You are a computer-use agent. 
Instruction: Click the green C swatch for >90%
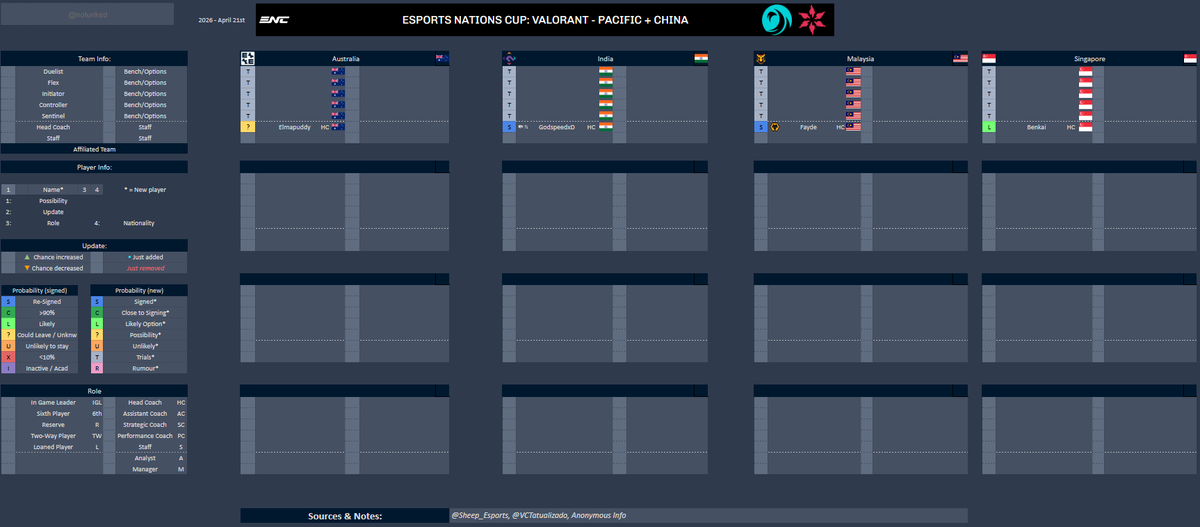tap(8, 312)
